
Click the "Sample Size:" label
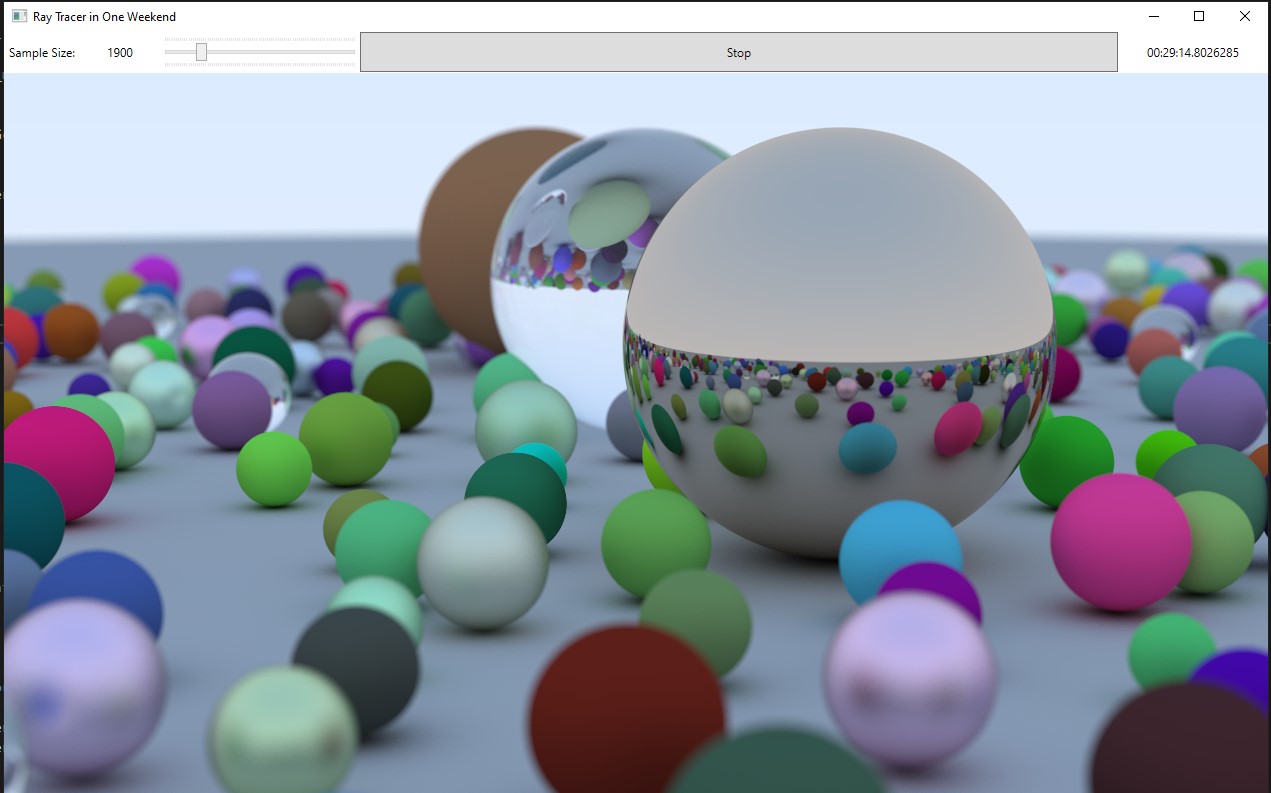pyautogui.click(x=42, y=53)
